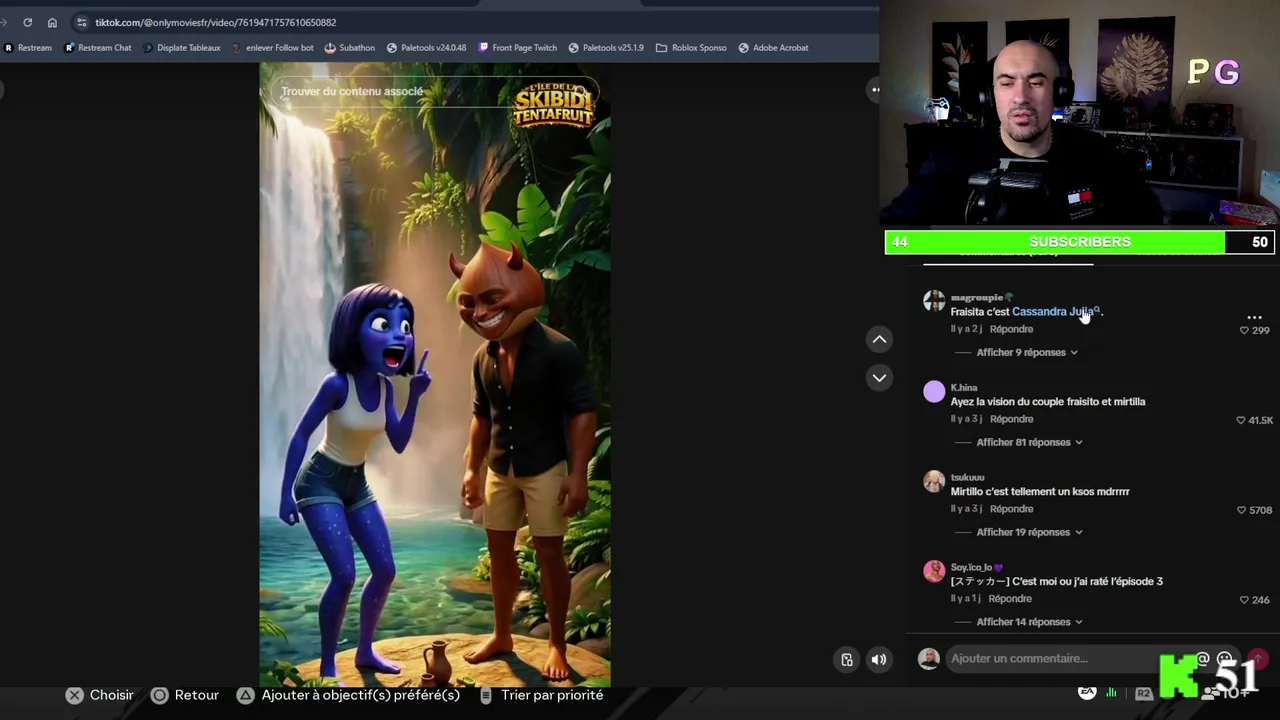
Task: Expand Afficher 9 réponses
Action: pyautogui.click(x=1027, y=352)
